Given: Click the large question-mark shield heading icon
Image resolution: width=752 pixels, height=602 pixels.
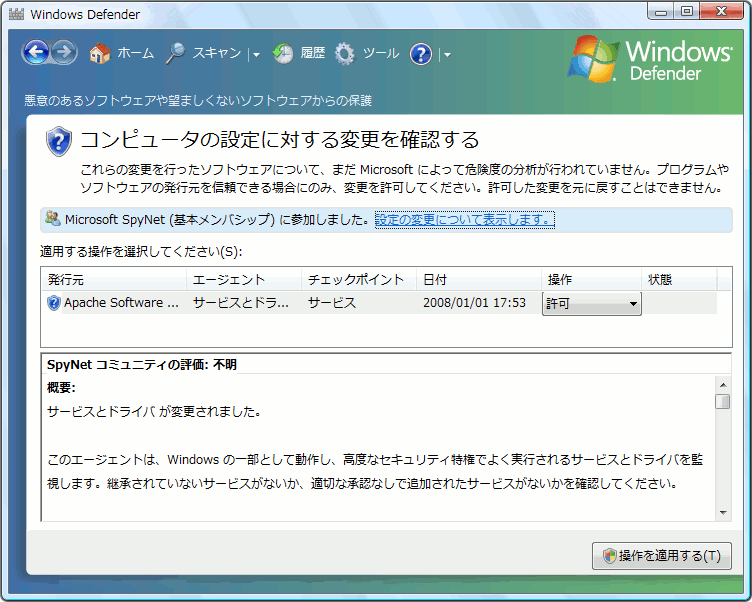Looking at the screenshot, I should pos(59,142).
